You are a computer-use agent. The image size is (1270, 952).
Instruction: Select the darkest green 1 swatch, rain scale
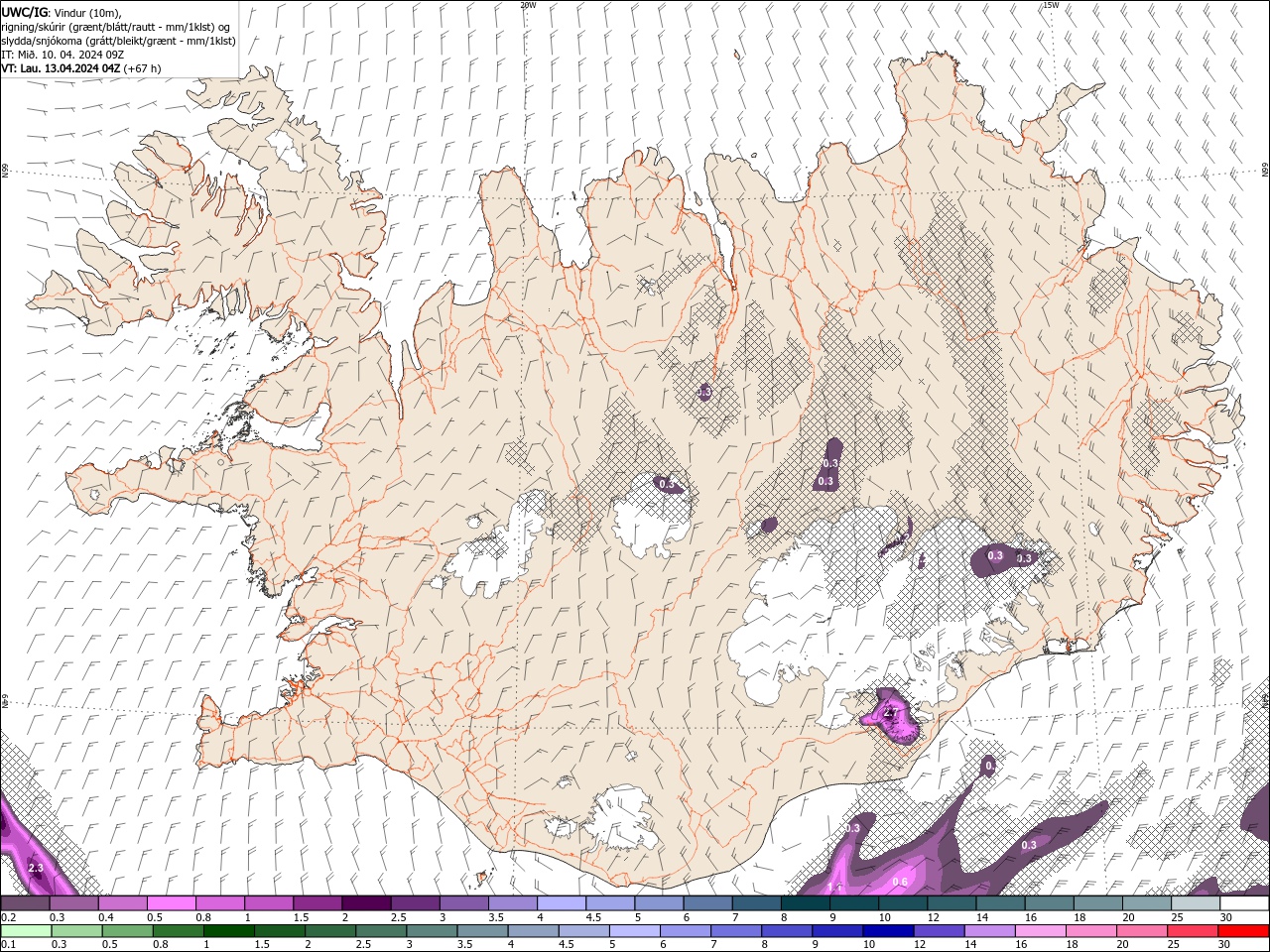(x=228, y=931)
